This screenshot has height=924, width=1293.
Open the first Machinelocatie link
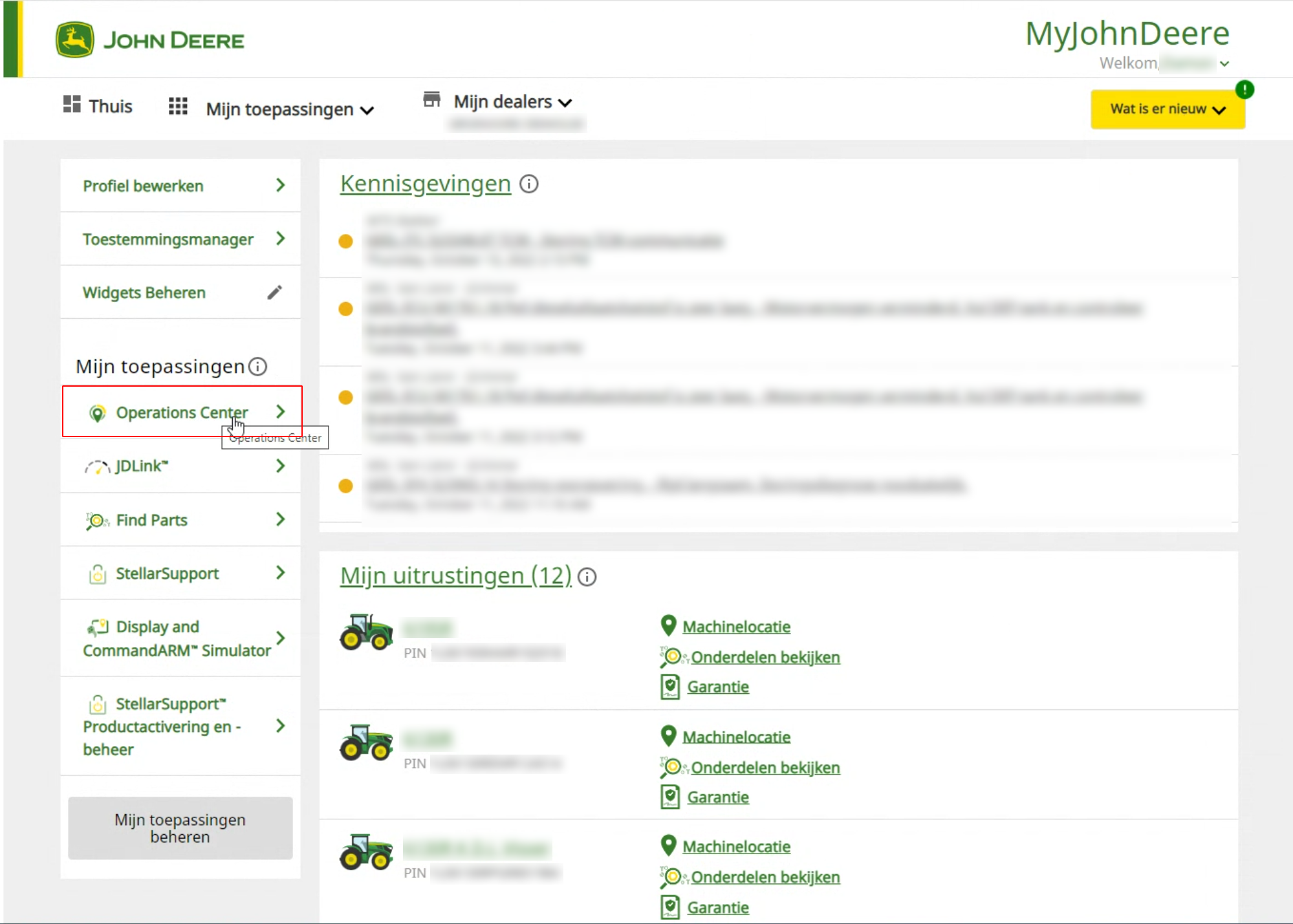click(736, 627)
